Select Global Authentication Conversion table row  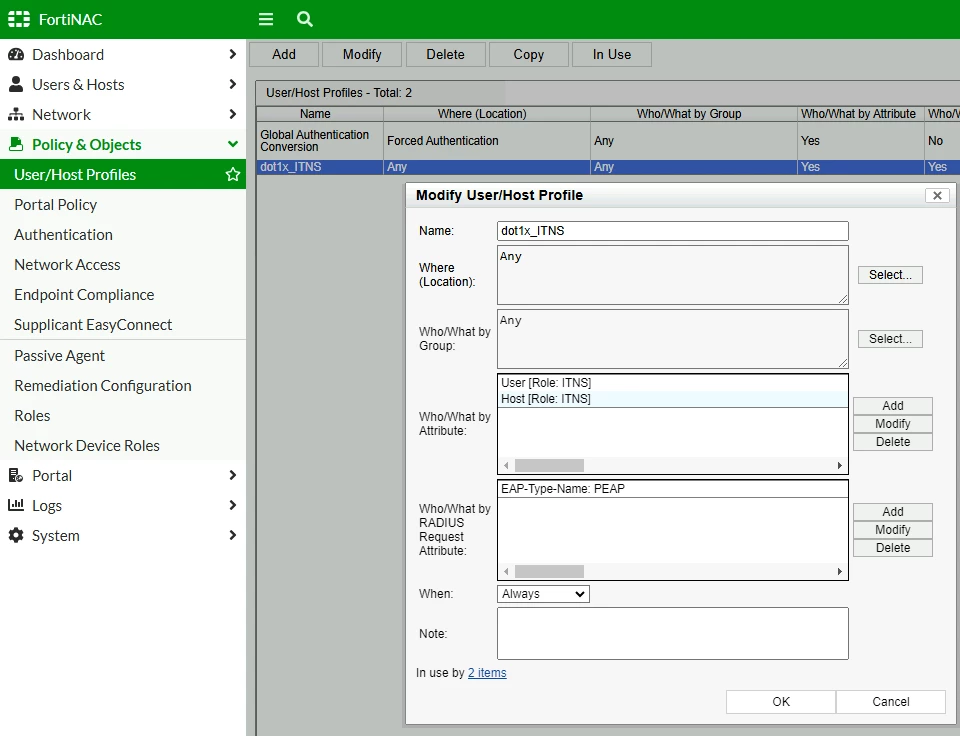pos(607,141)
